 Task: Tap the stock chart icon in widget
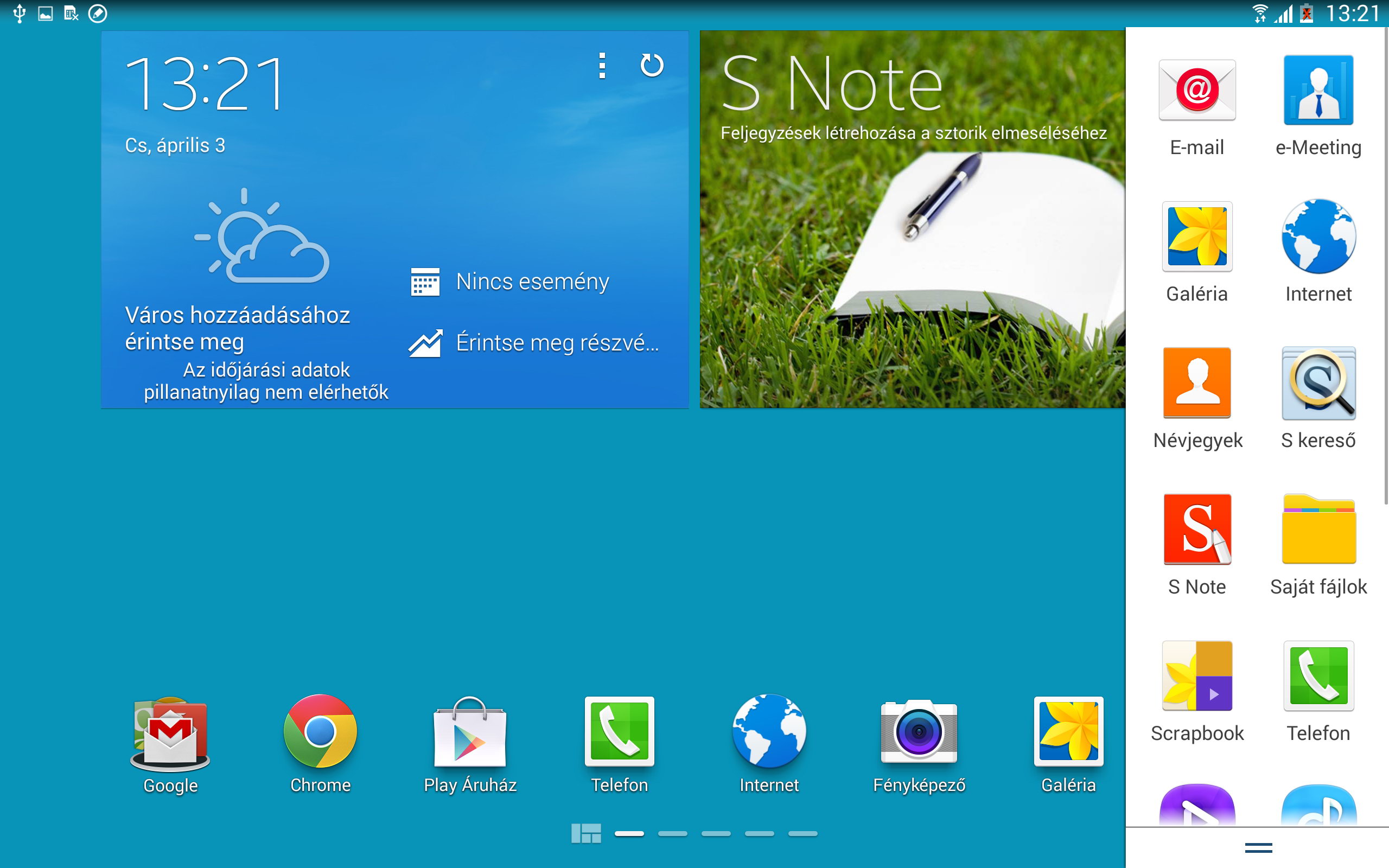tap(425, 343)
